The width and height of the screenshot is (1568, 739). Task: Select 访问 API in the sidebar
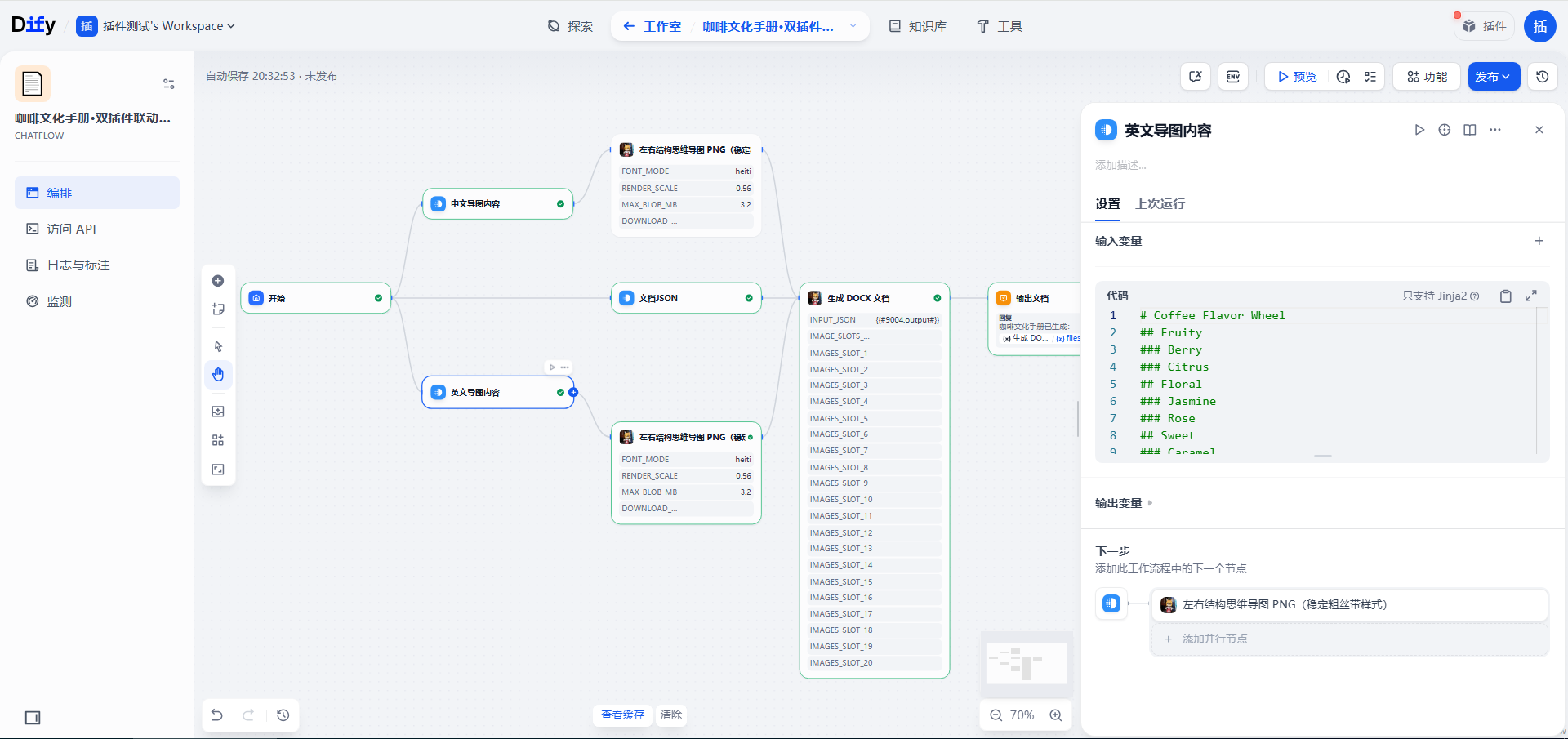pyautogui.click(x=97, y=229)
